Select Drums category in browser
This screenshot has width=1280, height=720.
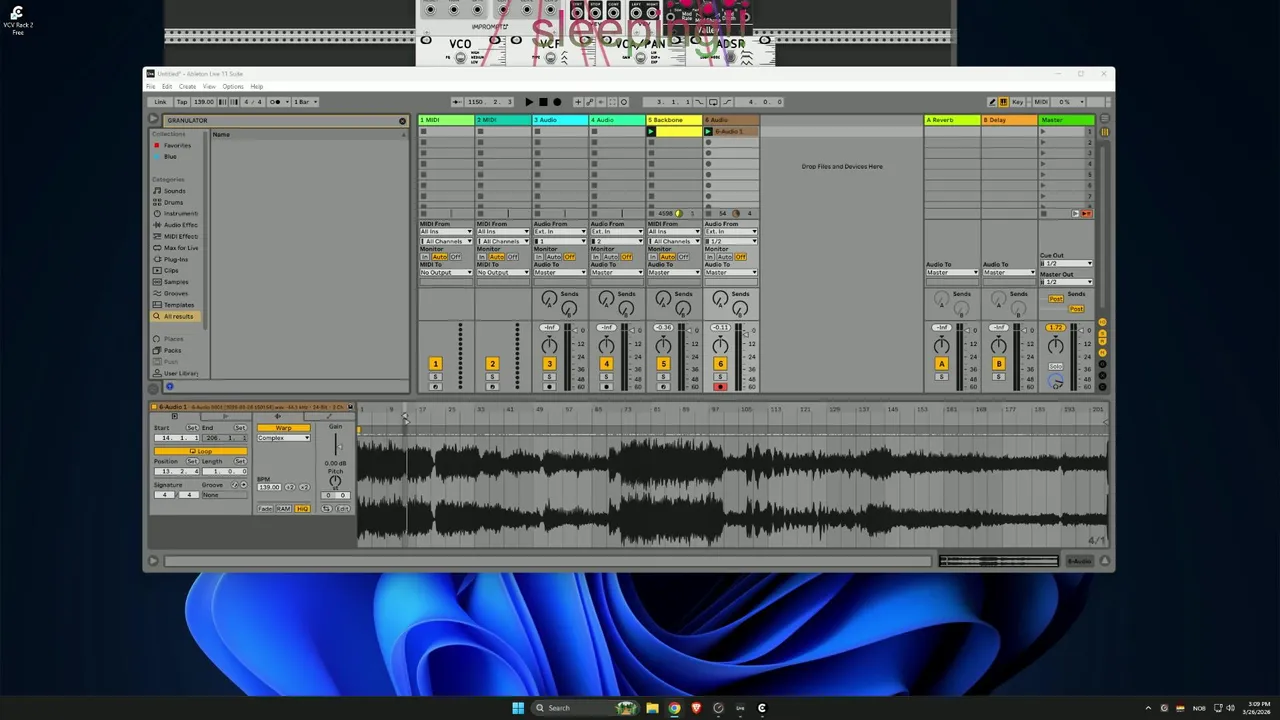click(x=174, y=202)
